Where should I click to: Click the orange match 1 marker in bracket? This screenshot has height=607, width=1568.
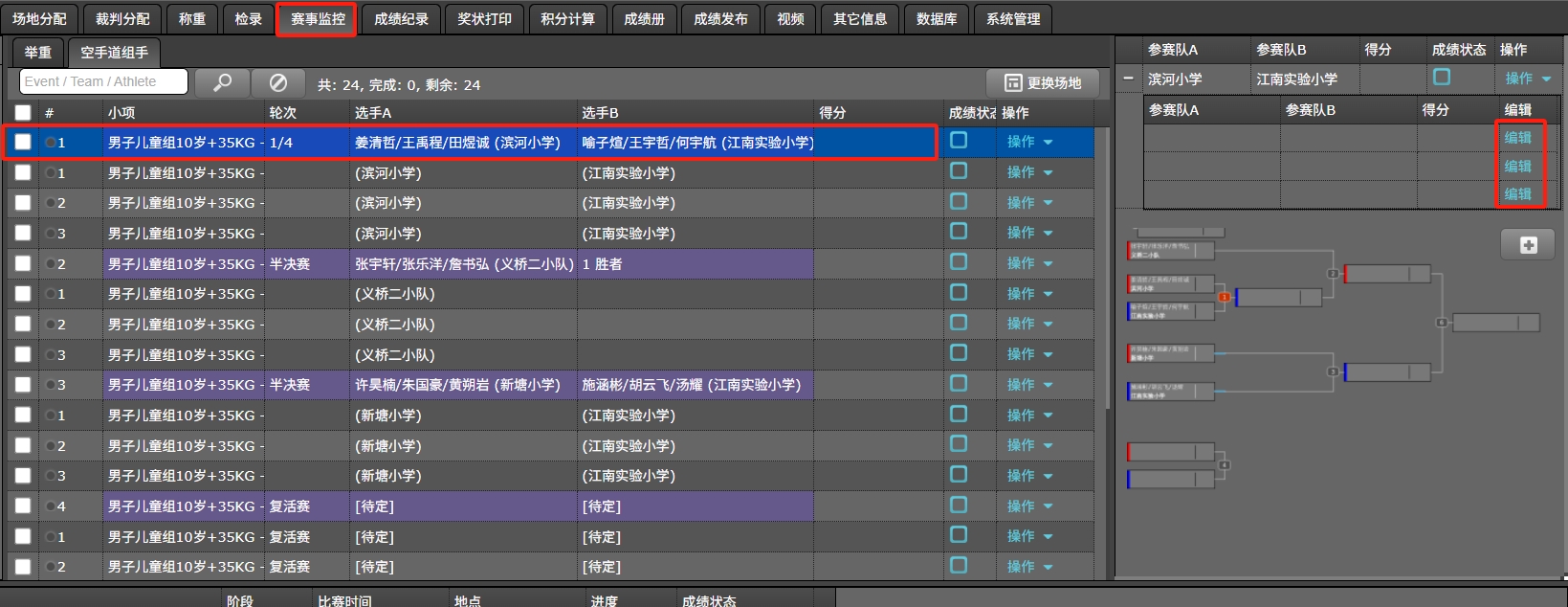point(1224,298)
